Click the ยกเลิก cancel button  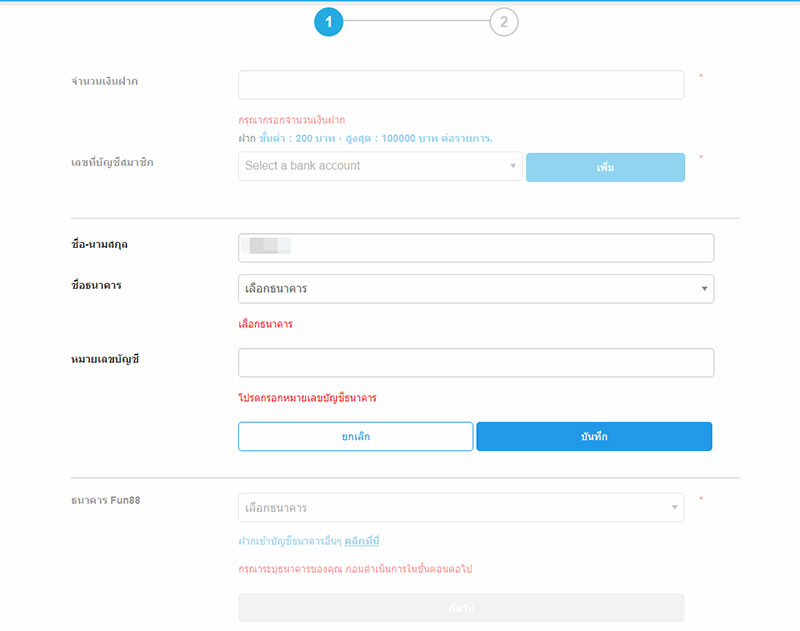coord(355,437)
